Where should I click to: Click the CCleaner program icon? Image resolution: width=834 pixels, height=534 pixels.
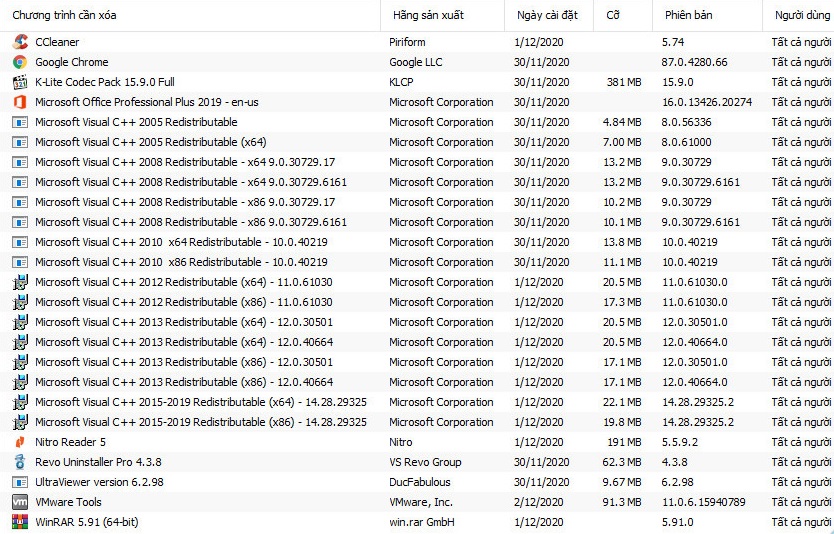tap(20, 42)
